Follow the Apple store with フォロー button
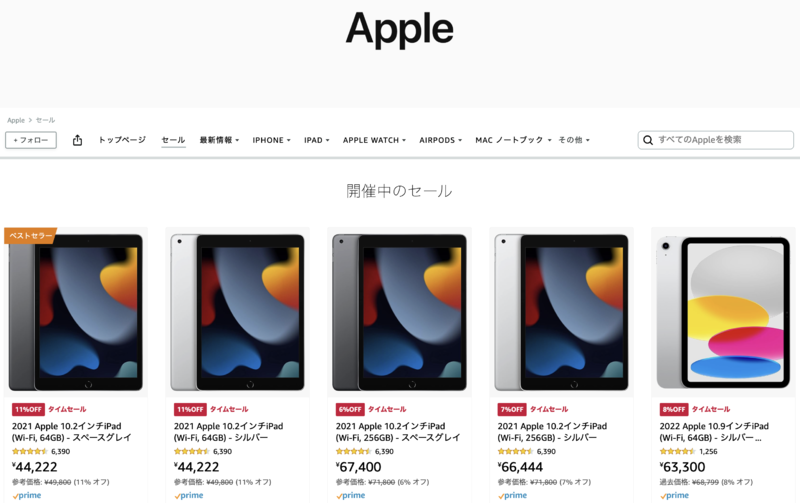Screen dimensions: 800x503 tap(31, 140)
